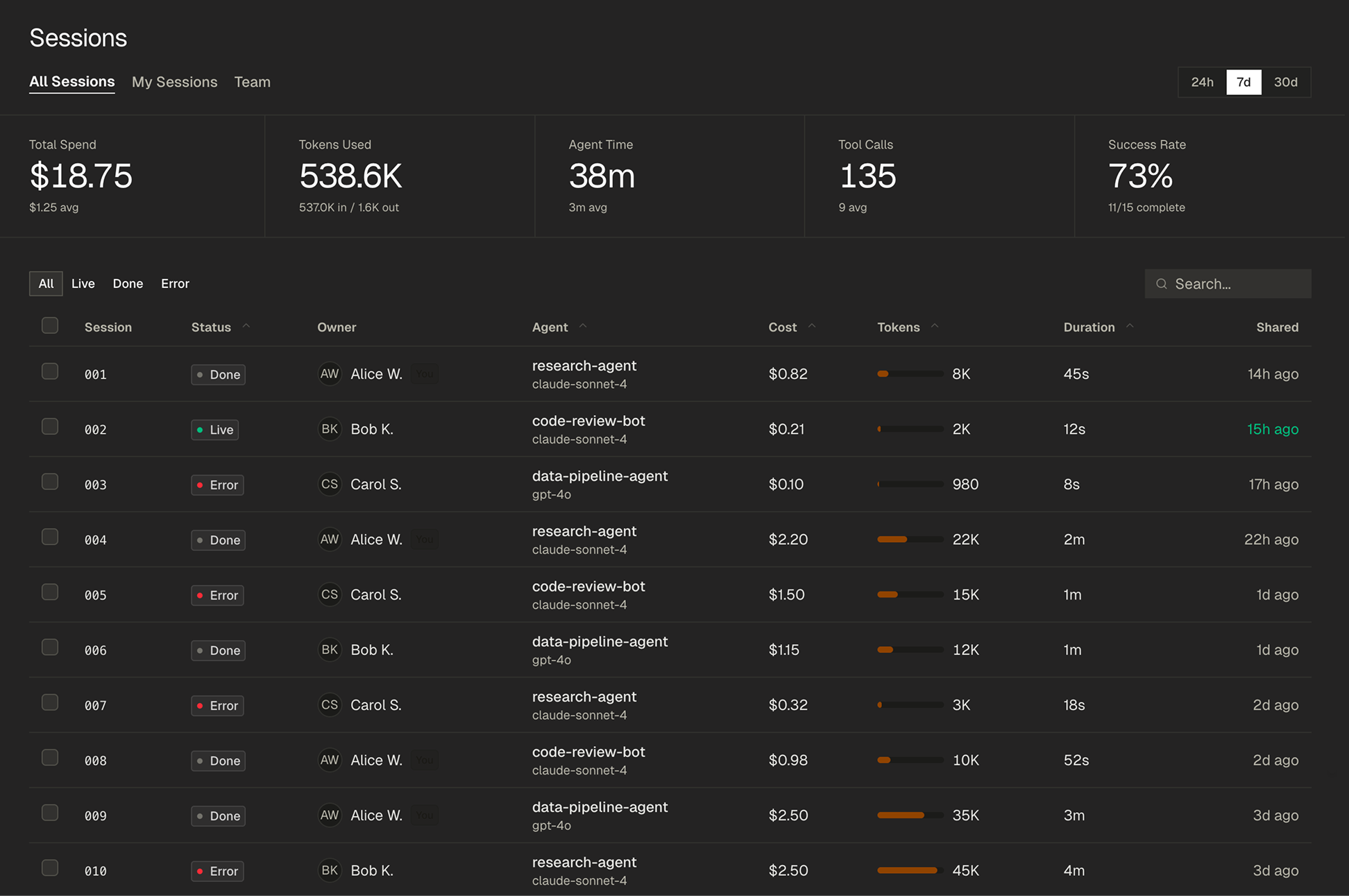The width and height of the screenshot is (1349, 896).
Task: Focus the Search sessions input field
Action: click(1228, 284)
